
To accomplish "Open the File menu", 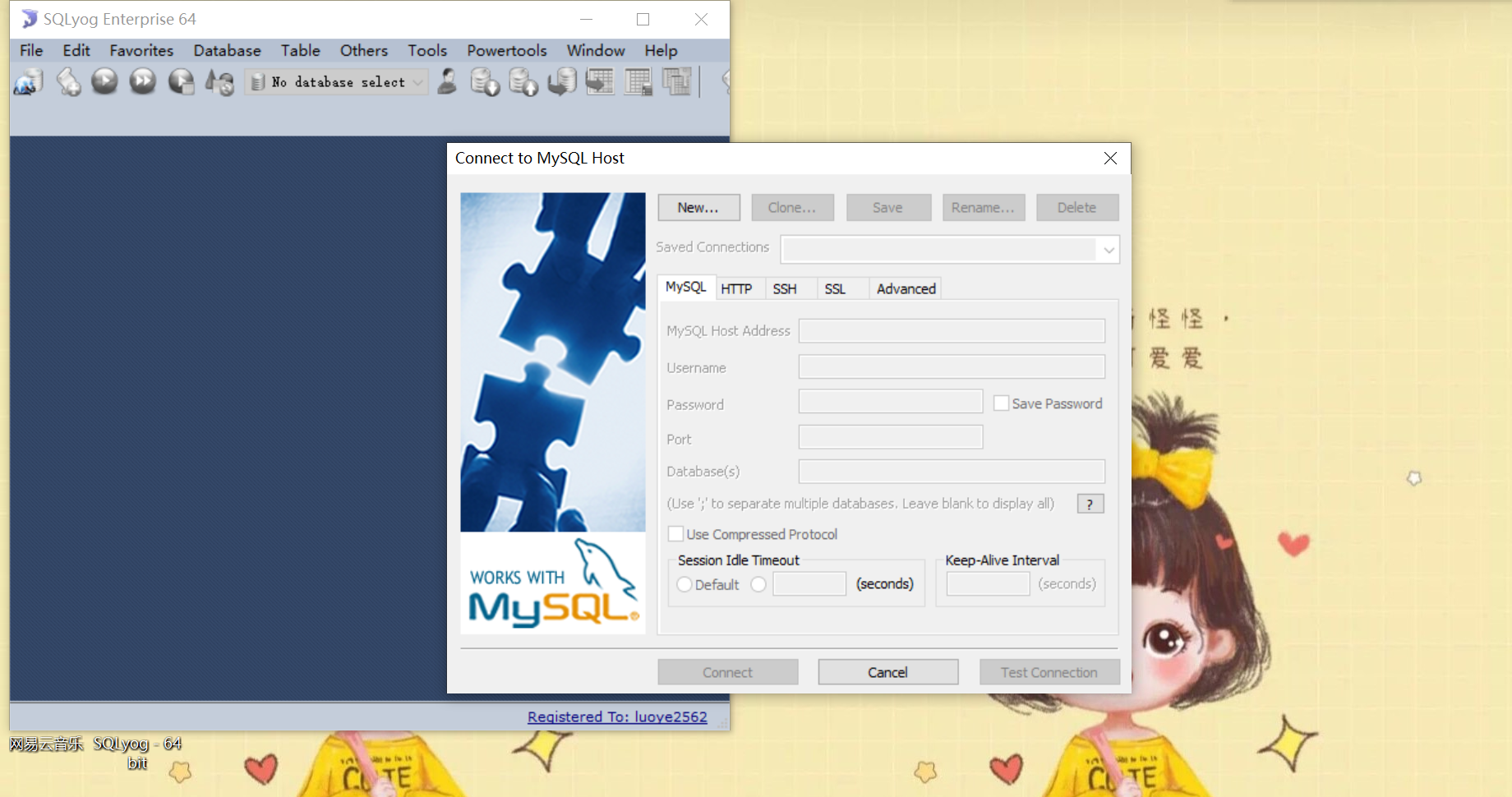I will coord(31,50).
